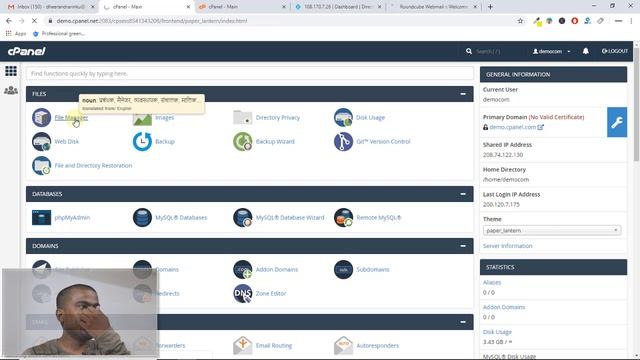Open a new browser tab
Screen dimensions: 640x360
click(x=490, y=7)
